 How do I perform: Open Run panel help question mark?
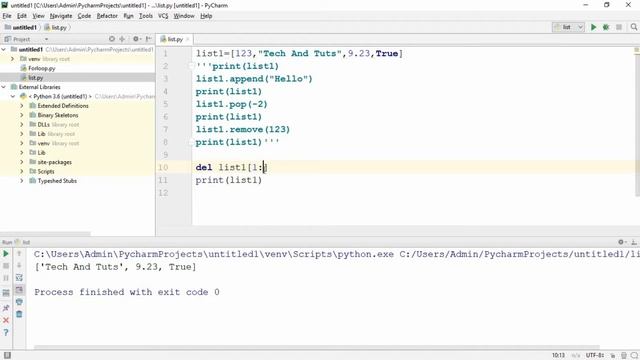(6, 333)
